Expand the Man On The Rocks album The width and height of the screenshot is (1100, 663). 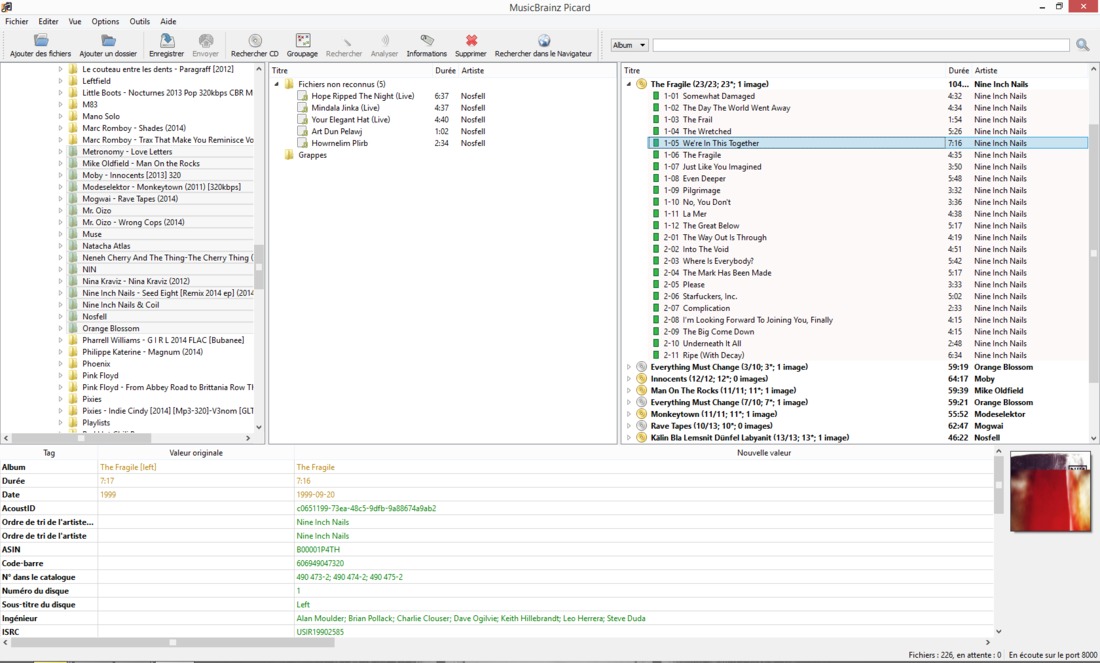click(629, 391)
